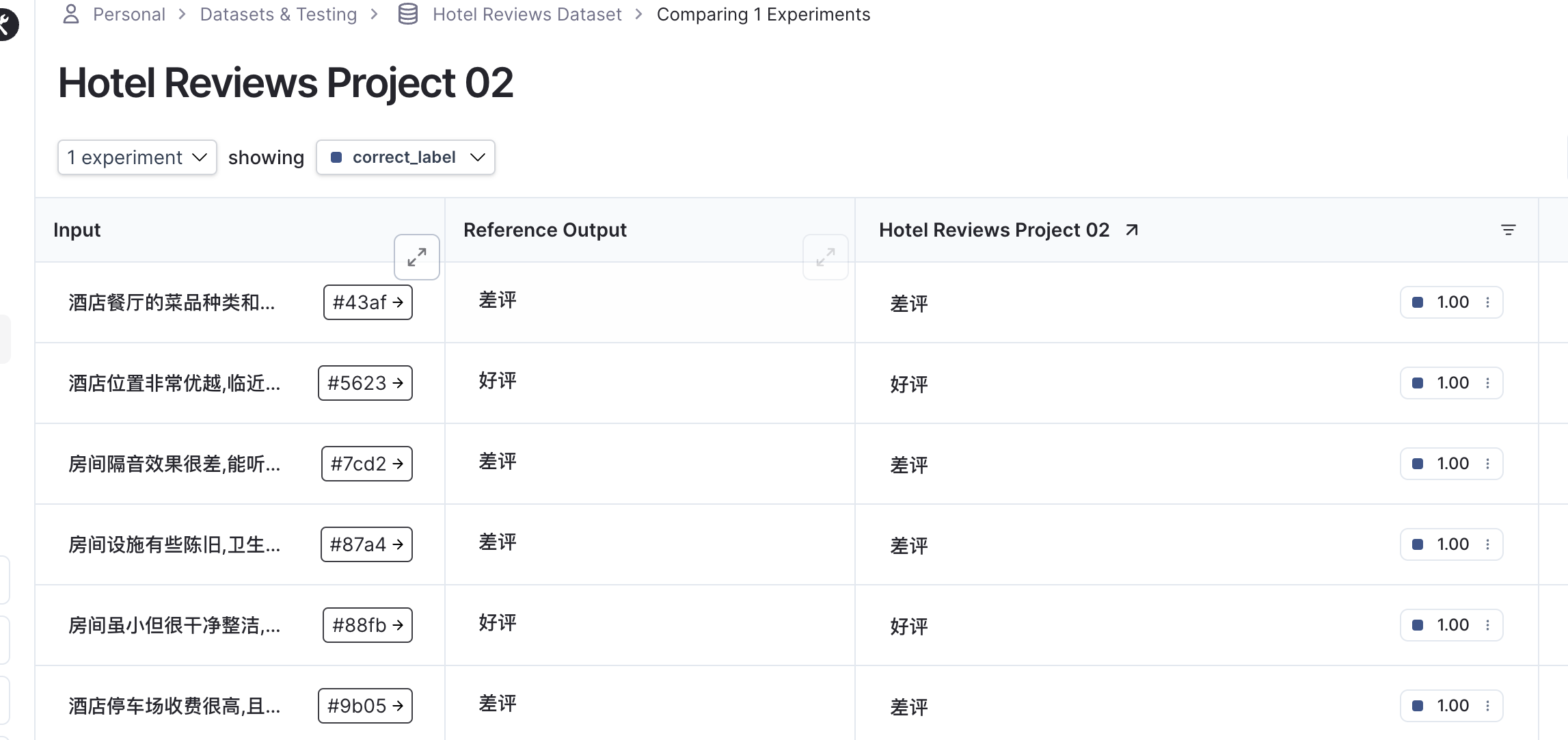Click input text 房间隔音效果很差,能听...
Image resolution: width=1568 pixels, height=740 pixels.
point(174,464)
